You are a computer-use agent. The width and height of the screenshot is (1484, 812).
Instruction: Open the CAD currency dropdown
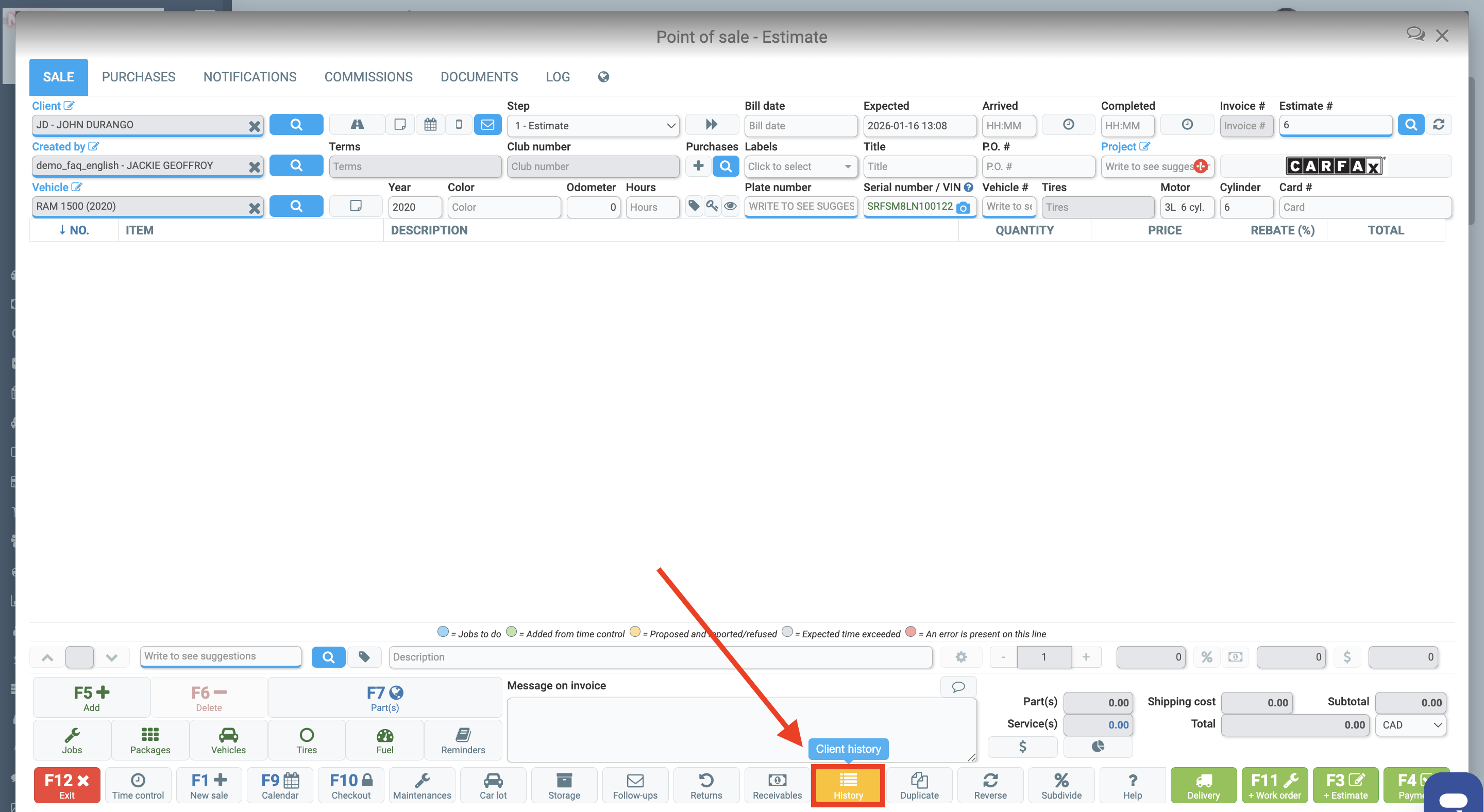(x=1411, y=725)
